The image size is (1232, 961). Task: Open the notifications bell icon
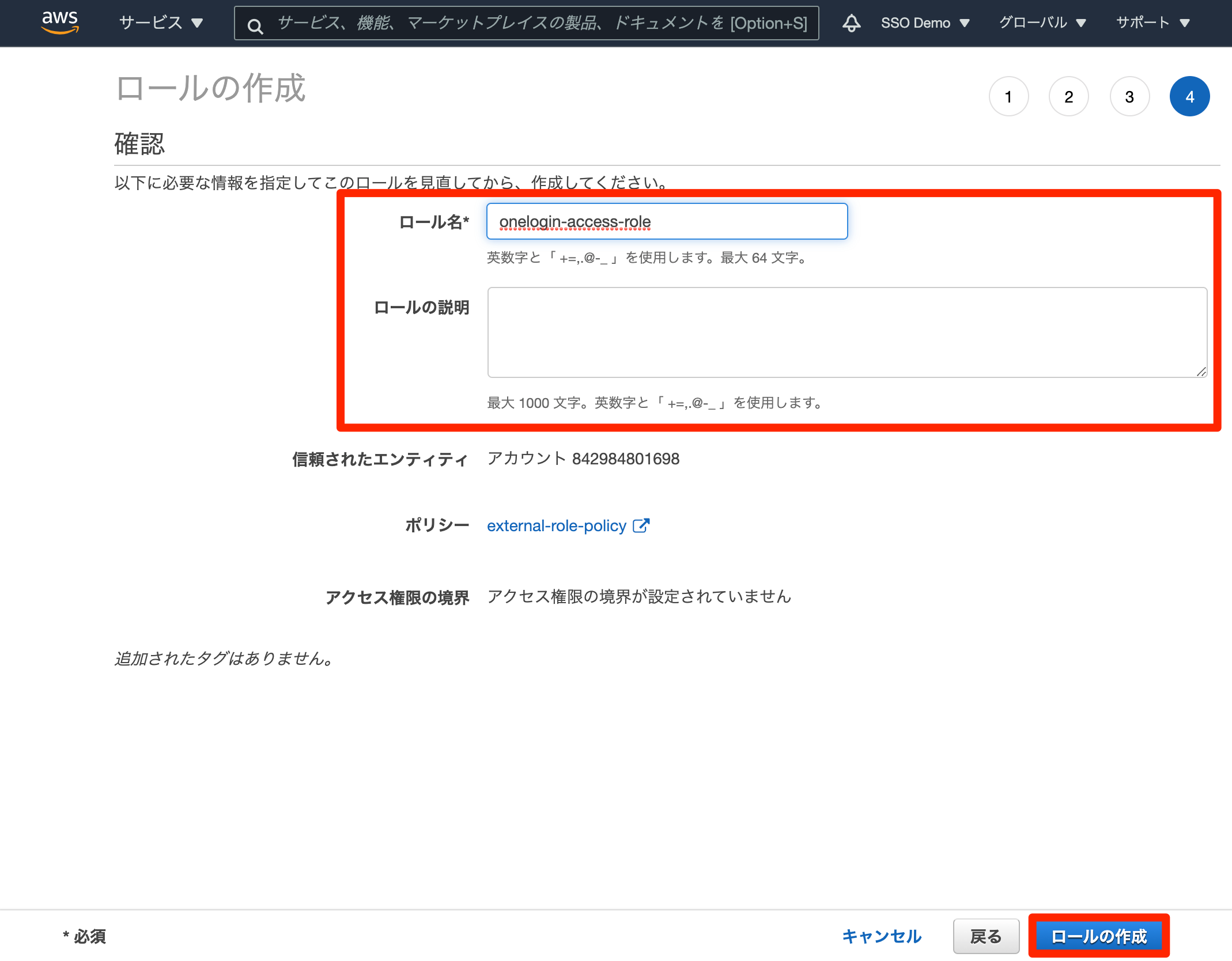pyautogui.click(x=851, y=23)
